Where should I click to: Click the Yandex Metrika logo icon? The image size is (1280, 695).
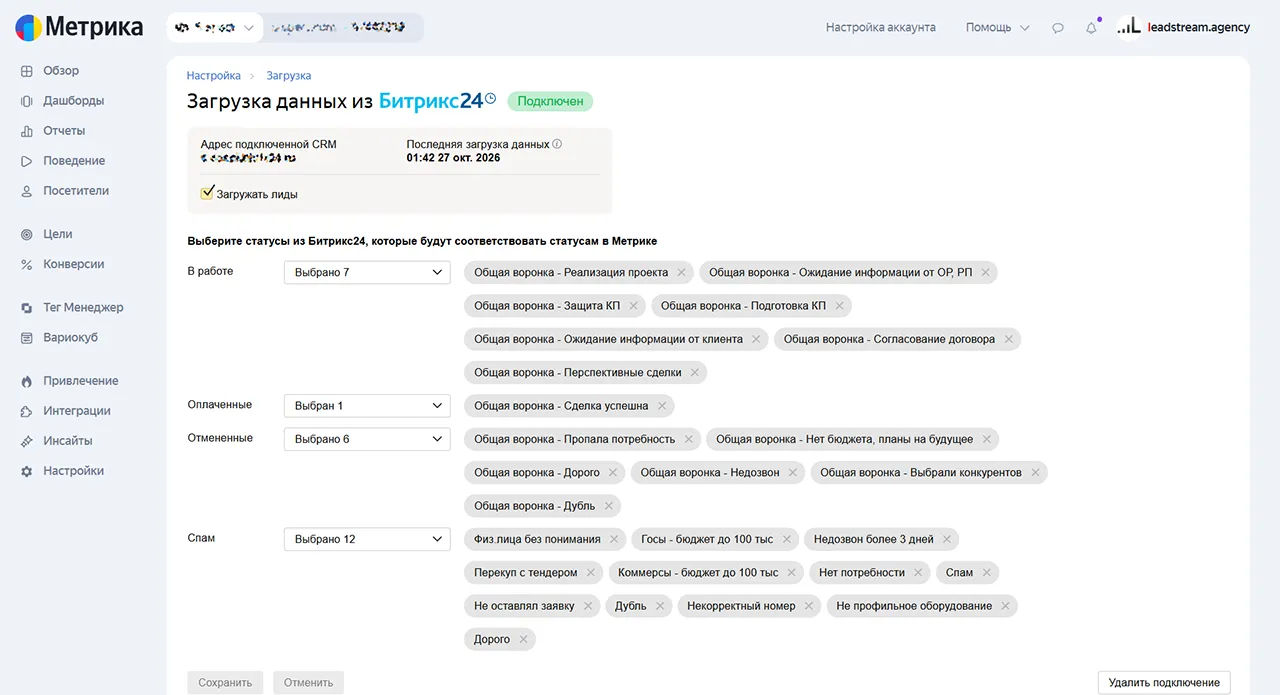tap(29, 27)
